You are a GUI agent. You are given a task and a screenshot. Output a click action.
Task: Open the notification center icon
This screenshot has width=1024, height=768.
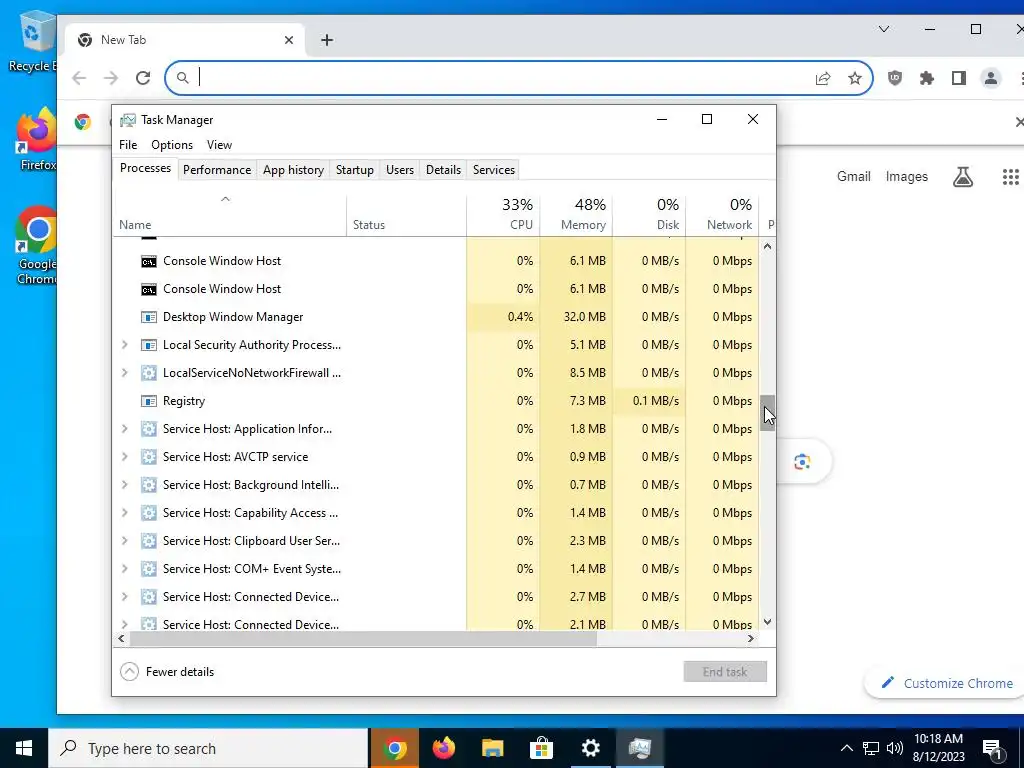[x=992, y=748]
